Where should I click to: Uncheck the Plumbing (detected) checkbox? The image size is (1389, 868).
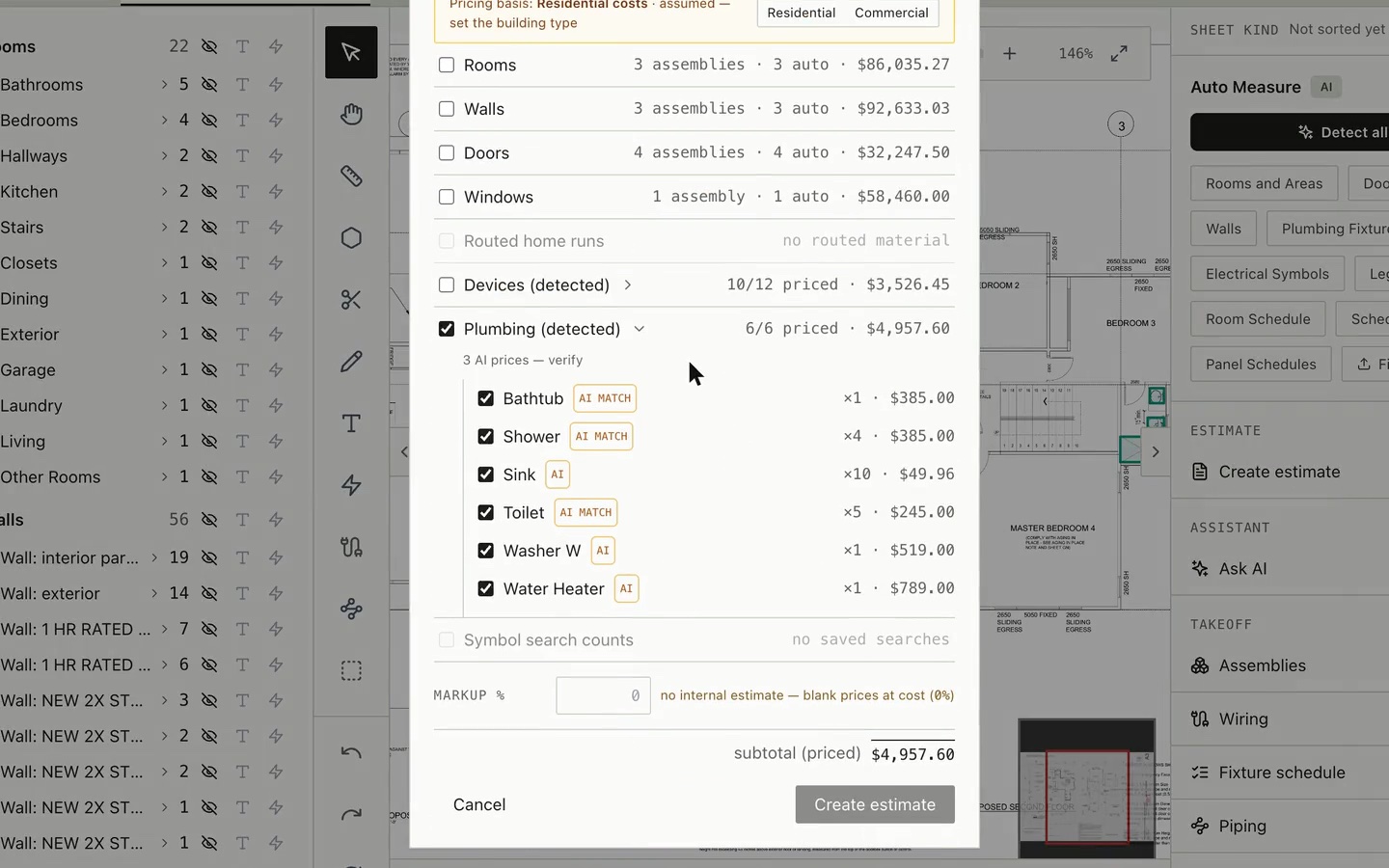tap(447, 329)
